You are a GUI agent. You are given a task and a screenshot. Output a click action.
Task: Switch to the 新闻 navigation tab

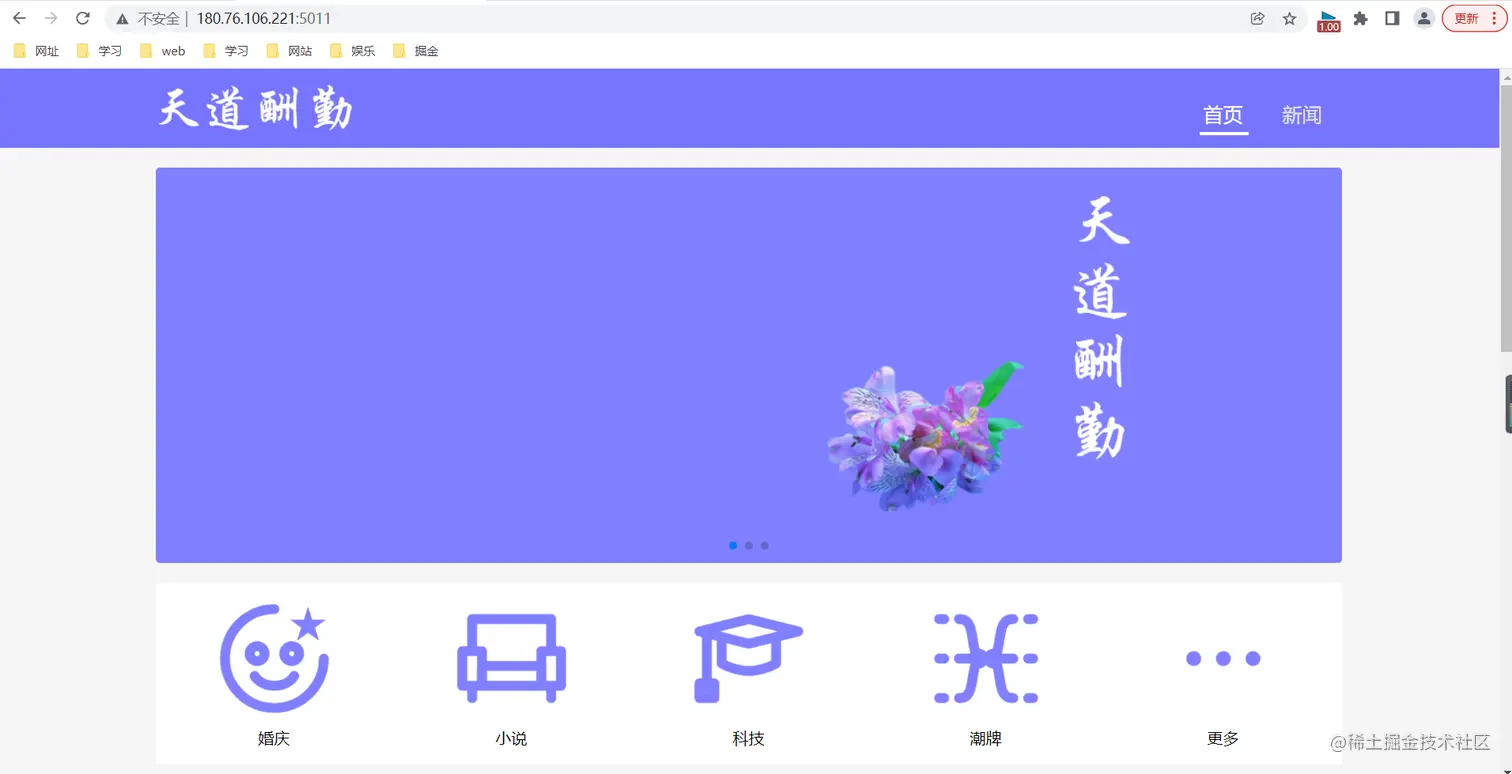1300,115
